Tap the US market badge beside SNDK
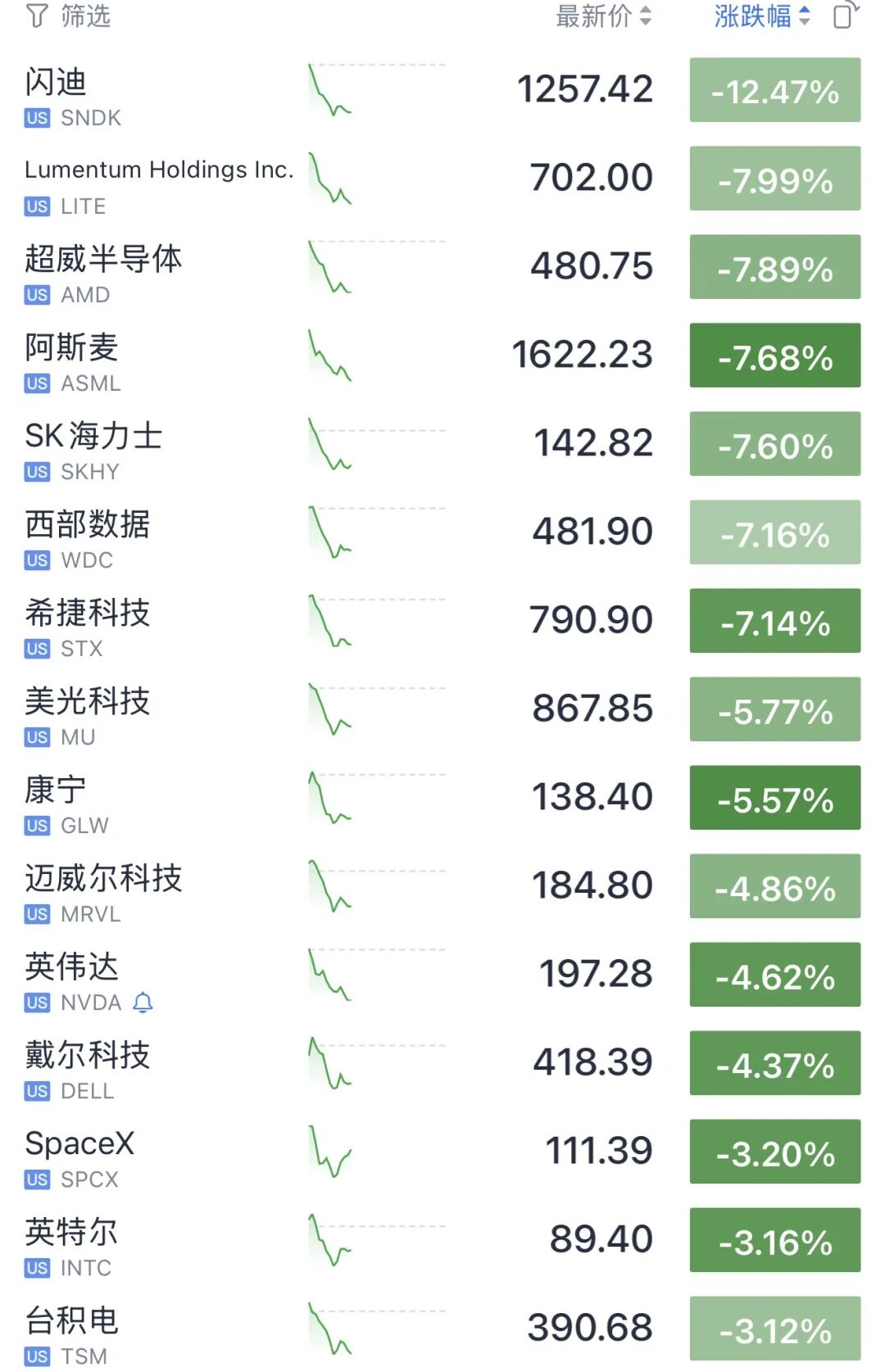 (x=37, y=118)
